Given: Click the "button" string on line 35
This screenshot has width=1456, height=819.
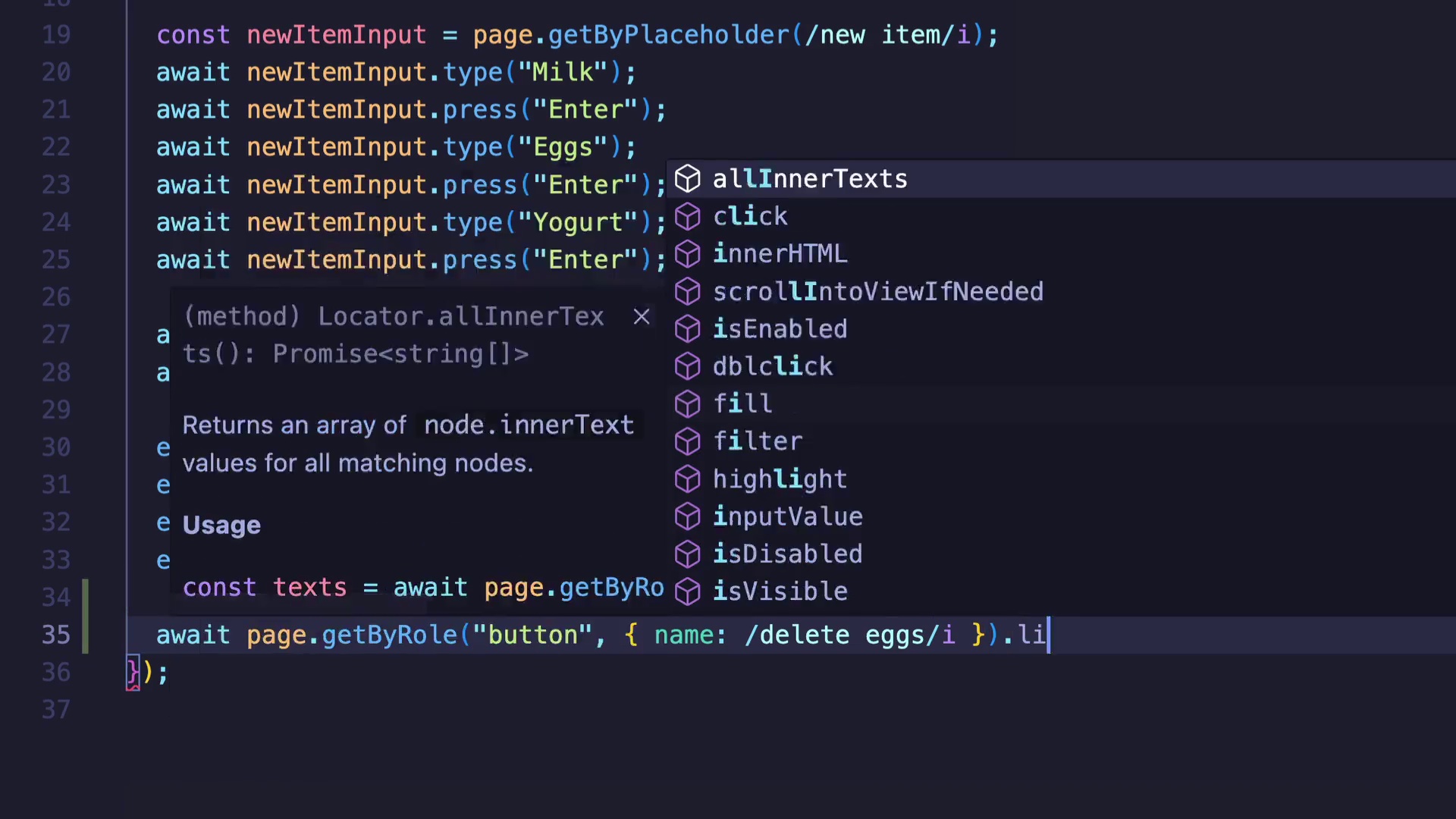Looking at the screenshot, I should coord(533,635).
